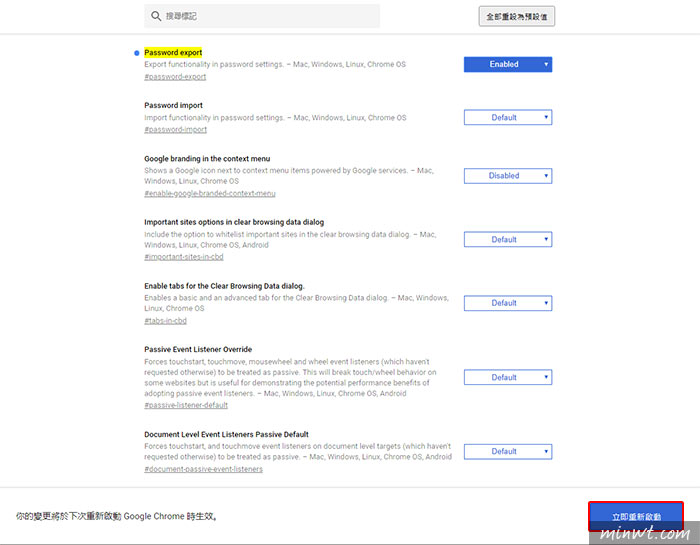Focus the flag search field
This screenshot has width=700, height=545.
coord(262,16)
